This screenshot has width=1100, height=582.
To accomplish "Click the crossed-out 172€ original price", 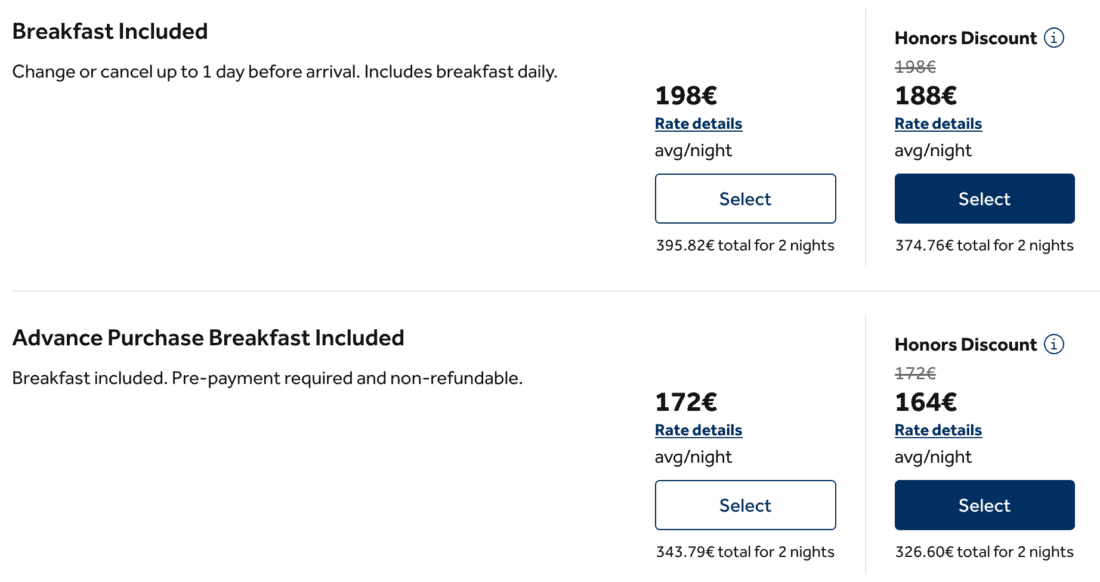I will (x=915, y=373).
